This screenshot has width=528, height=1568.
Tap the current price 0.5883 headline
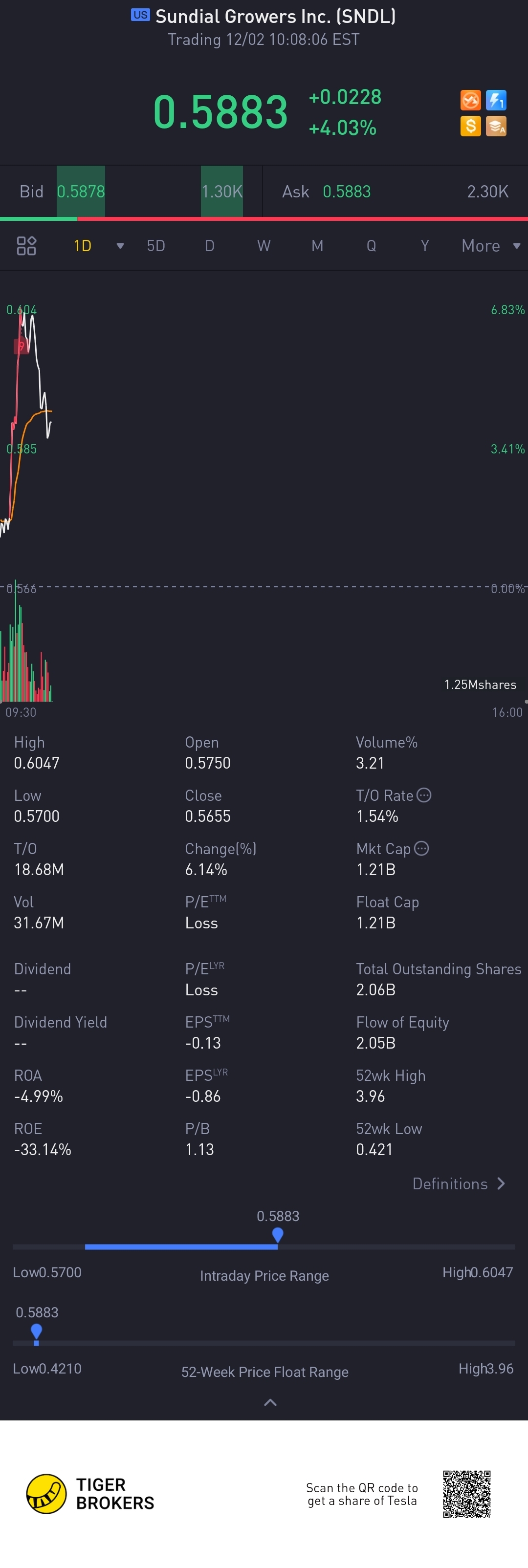[x=220, y=112]
